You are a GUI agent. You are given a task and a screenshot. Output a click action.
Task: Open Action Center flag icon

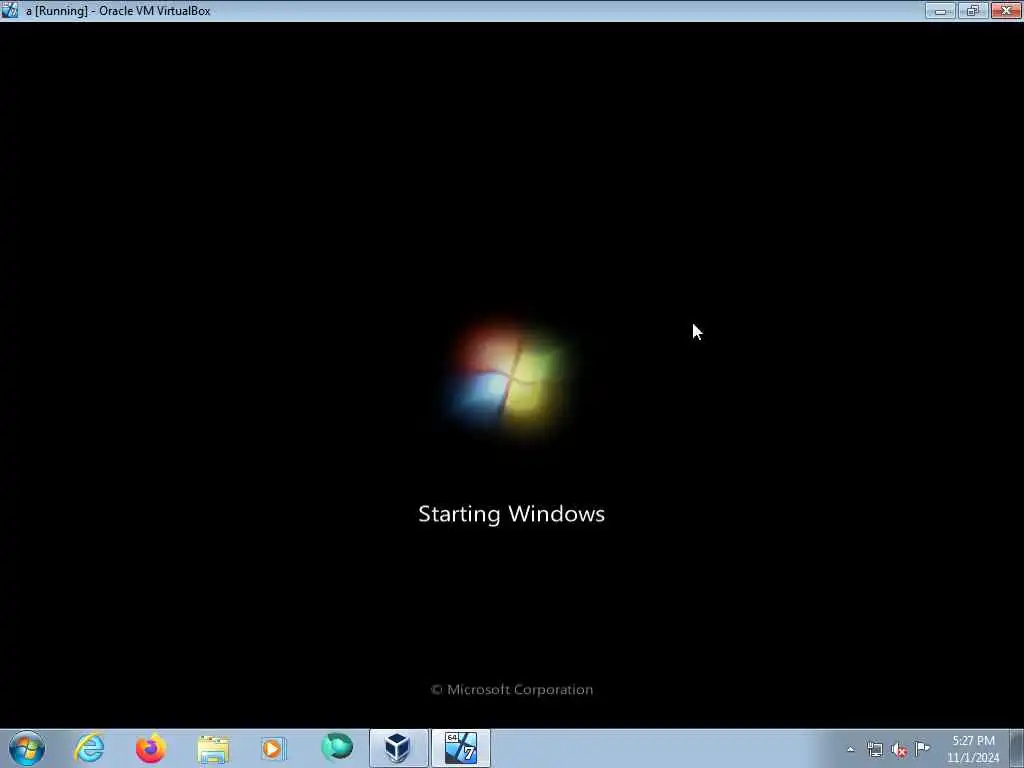[x=923, y=748]
